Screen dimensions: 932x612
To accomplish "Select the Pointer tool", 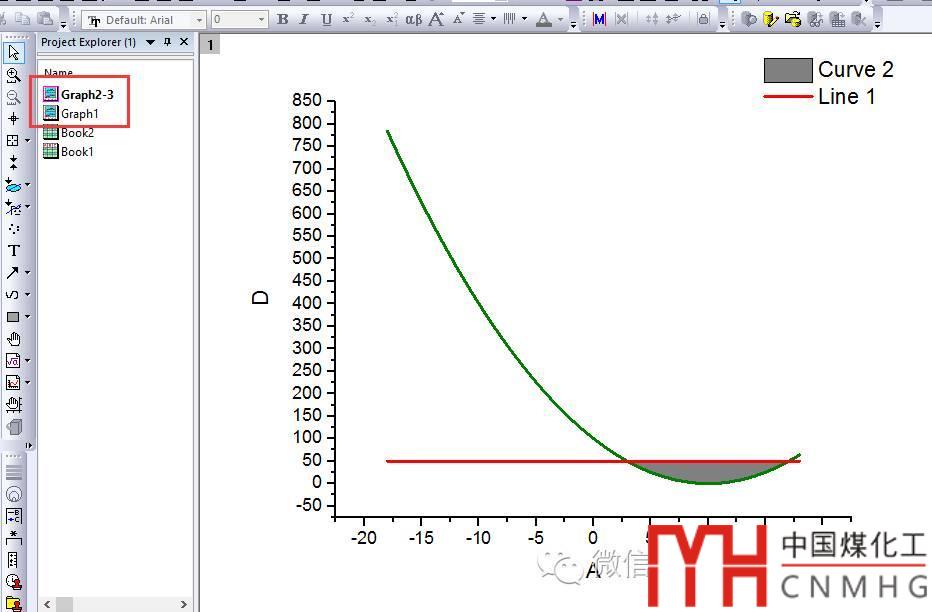I will (14, 53).
